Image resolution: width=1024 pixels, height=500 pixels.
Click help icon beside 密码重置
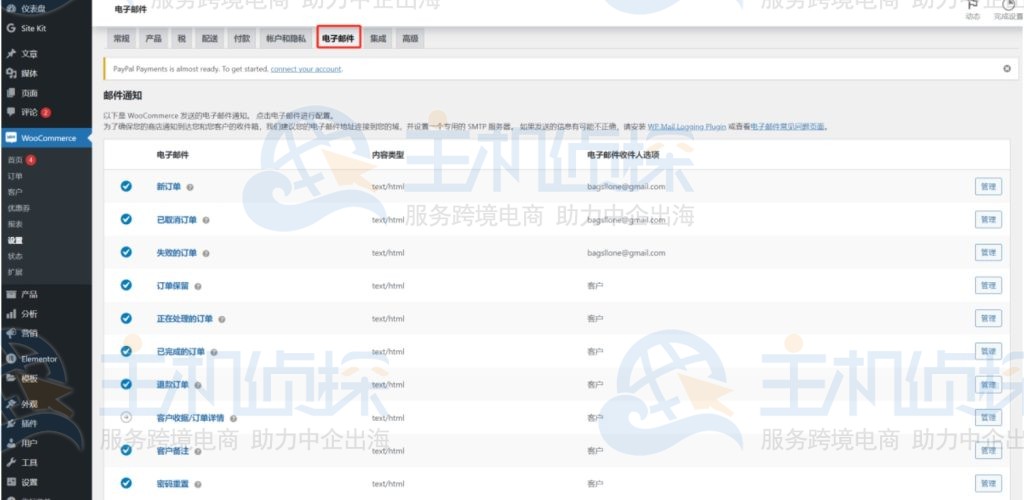[198, 484]
